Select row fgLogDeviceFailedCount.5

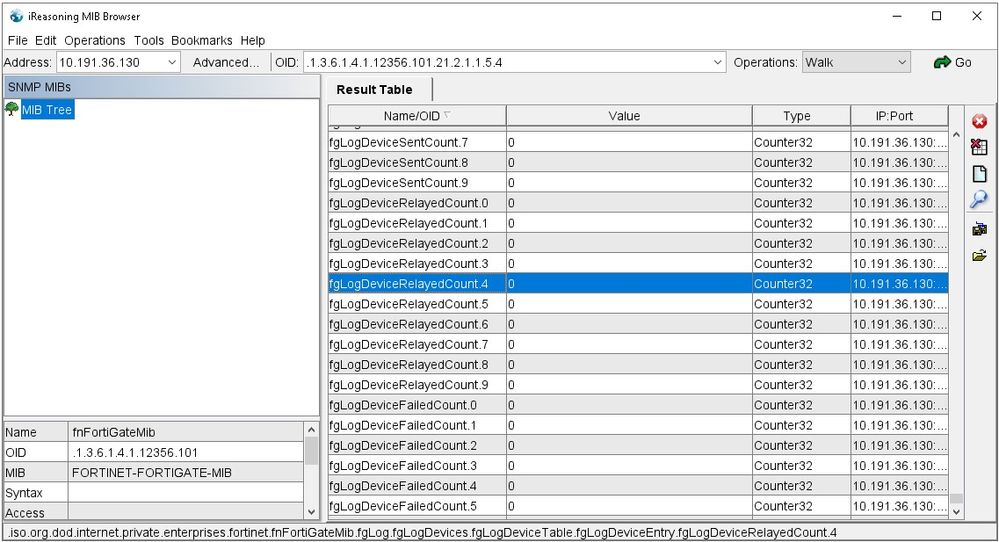coord(638,506)
